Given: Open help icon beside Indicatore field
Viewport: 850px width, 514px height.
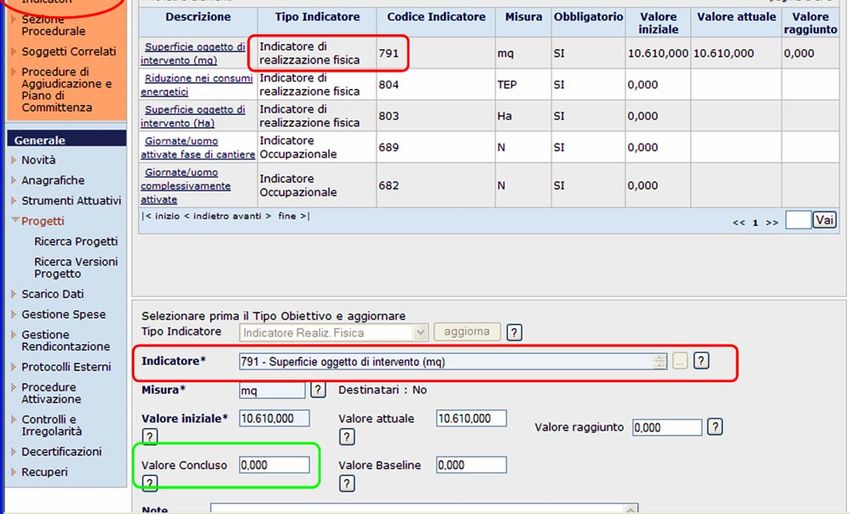Looking at the screenshot, I should (x=701, y=361).
